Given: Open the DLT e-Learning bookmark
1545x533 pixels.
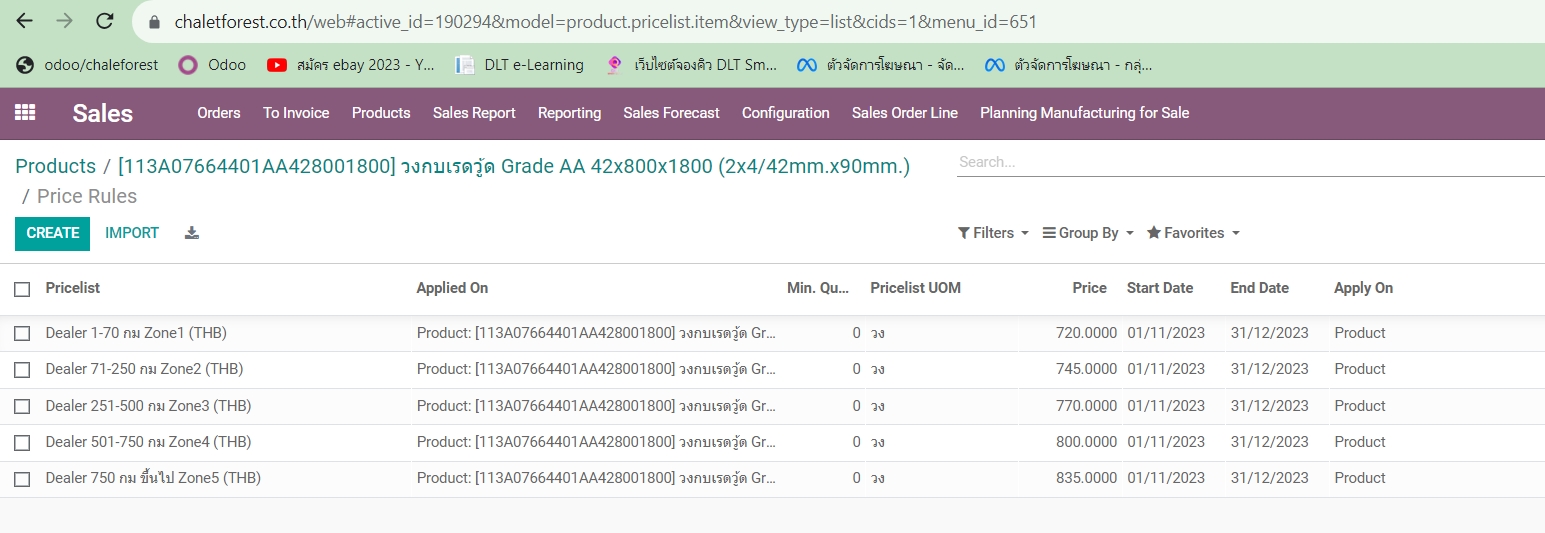Looking at the screenshot, I should 520,65.
